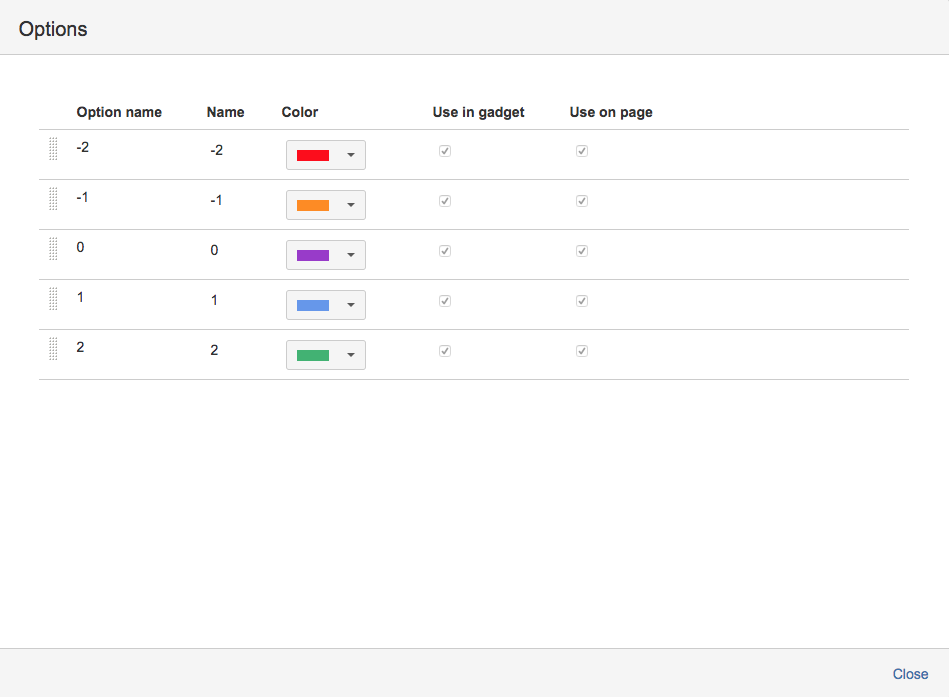Click the drag handle for option 1

point(53,298)
